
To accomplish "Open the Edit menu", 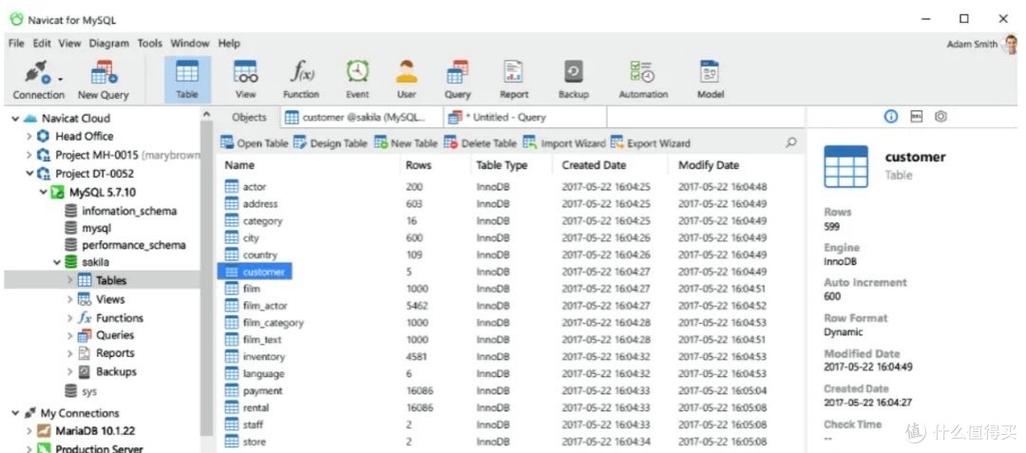I will (x=42, y=43).
